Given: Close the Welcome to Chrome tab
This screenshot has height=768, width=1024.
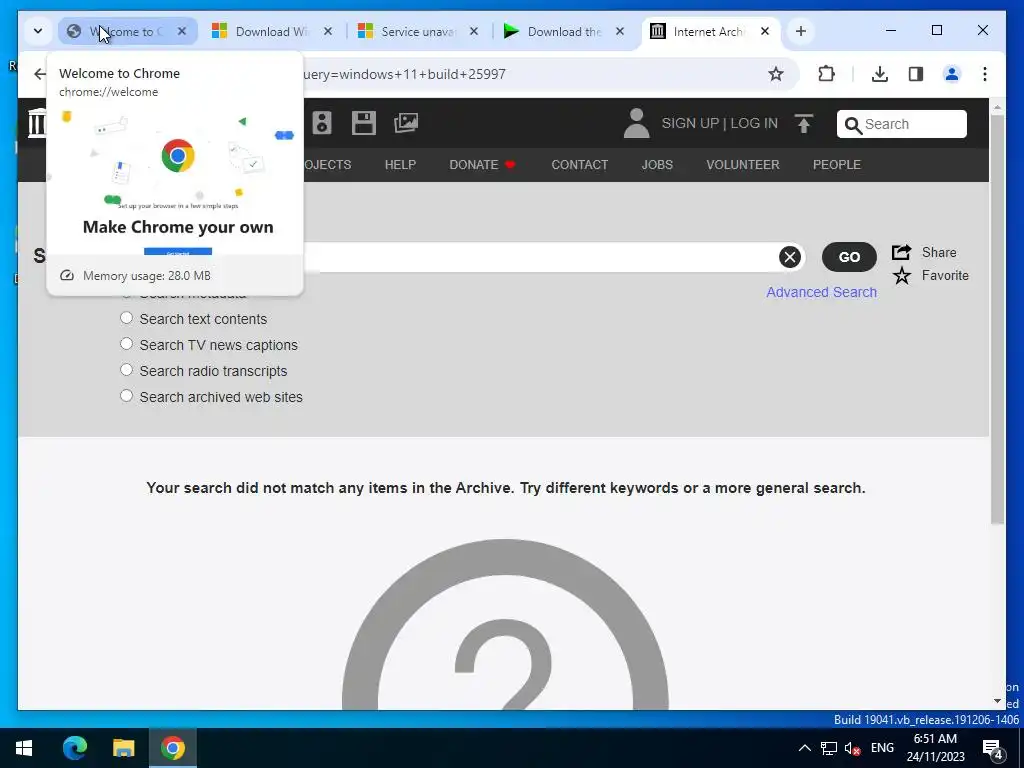Looking at the screenshot, I should point(182,31).
